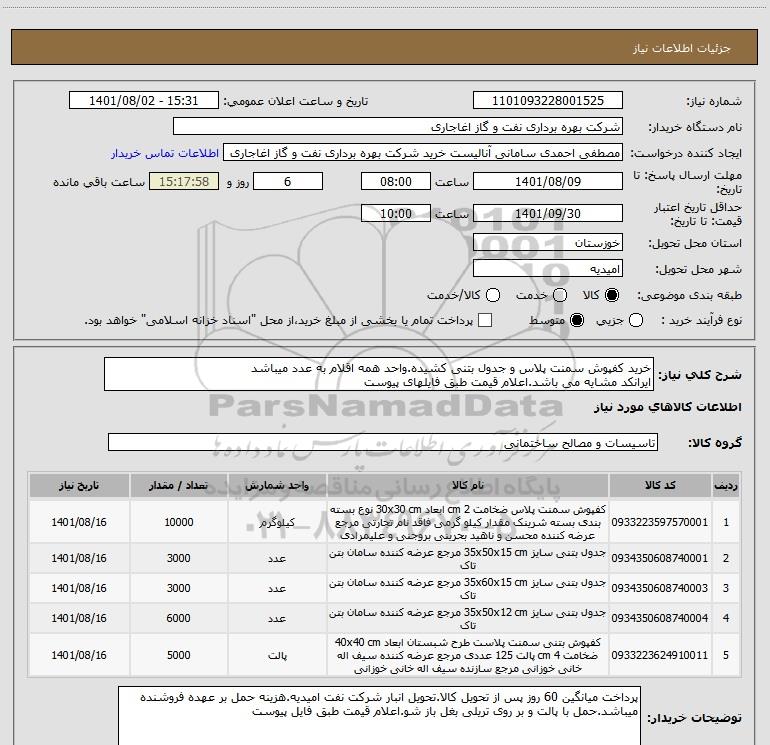Select the متوسط purchase type radio
Viewport: 770px width, 745px height.
577,321
